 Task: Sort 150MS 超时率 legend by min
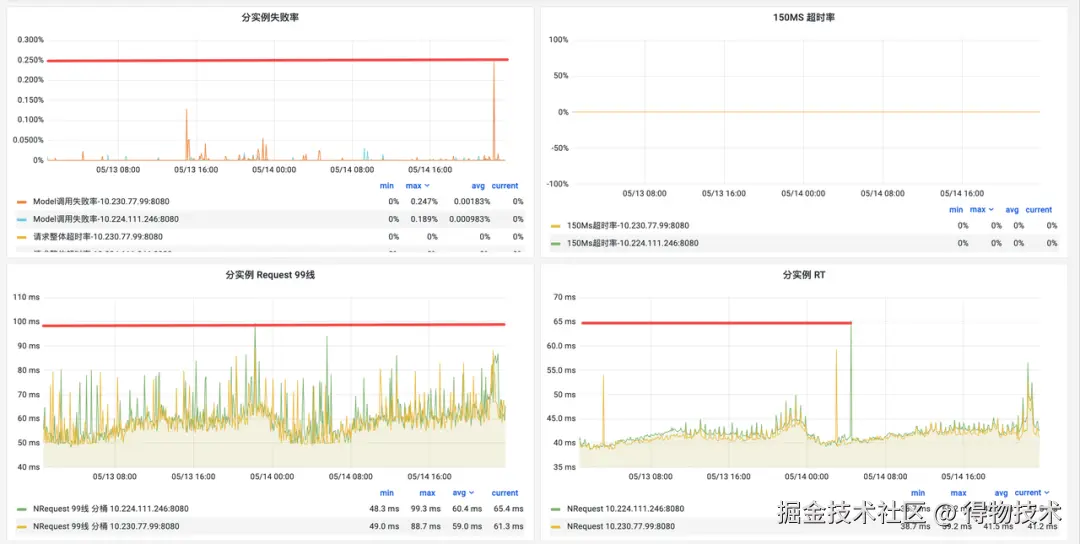956,210
